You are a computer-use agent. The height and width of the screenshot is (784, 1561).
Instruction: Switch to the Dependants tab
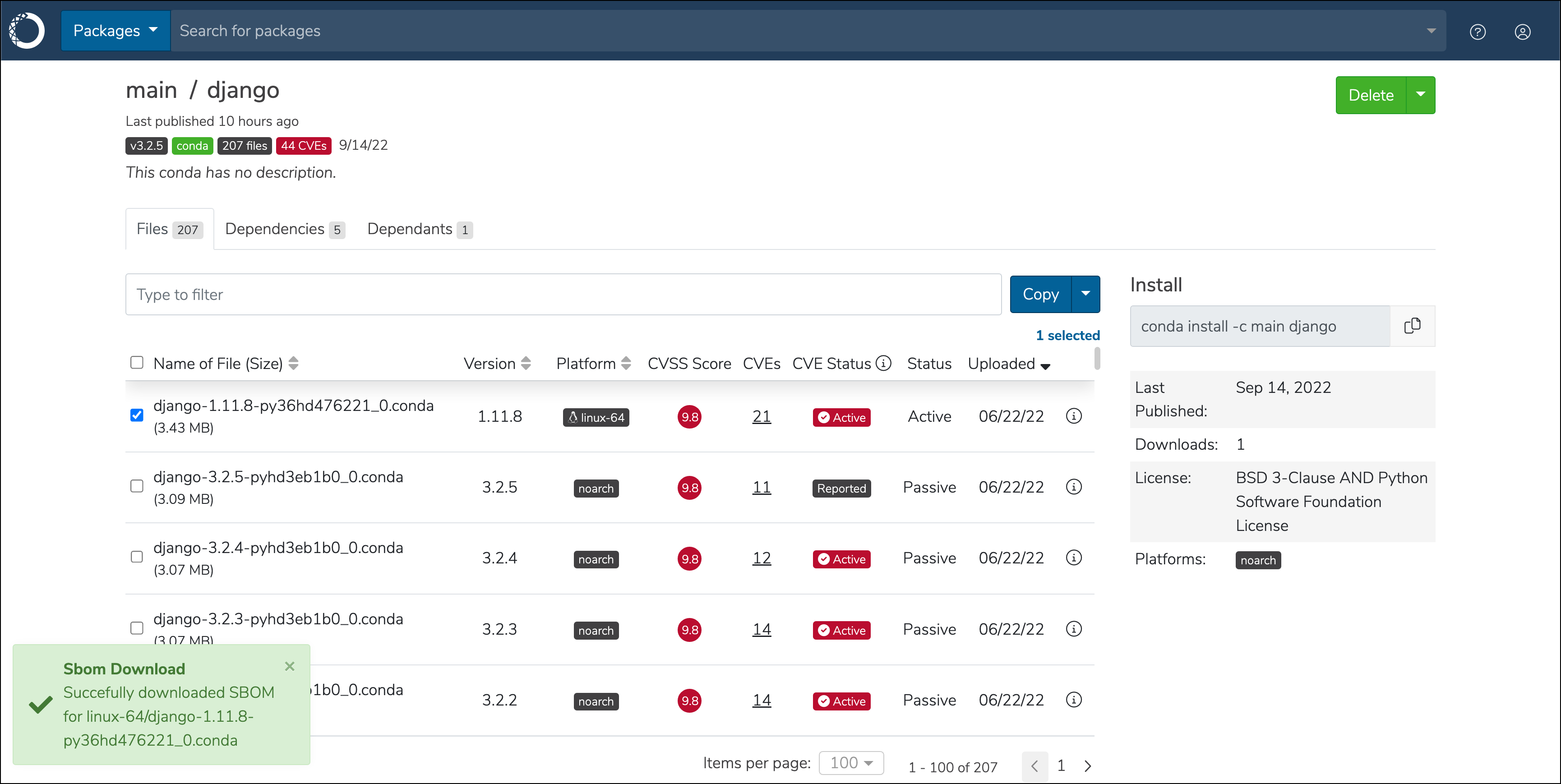[419, 229]
